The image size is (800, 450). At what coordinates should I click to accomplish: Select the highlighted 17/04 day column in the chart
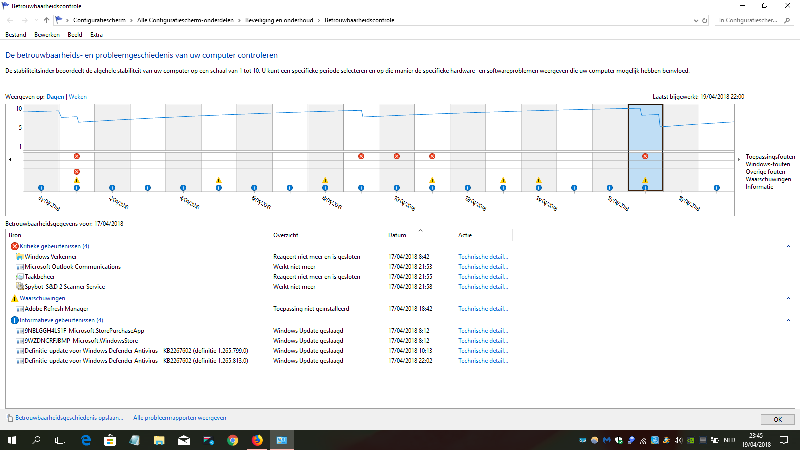click(645, 147)
